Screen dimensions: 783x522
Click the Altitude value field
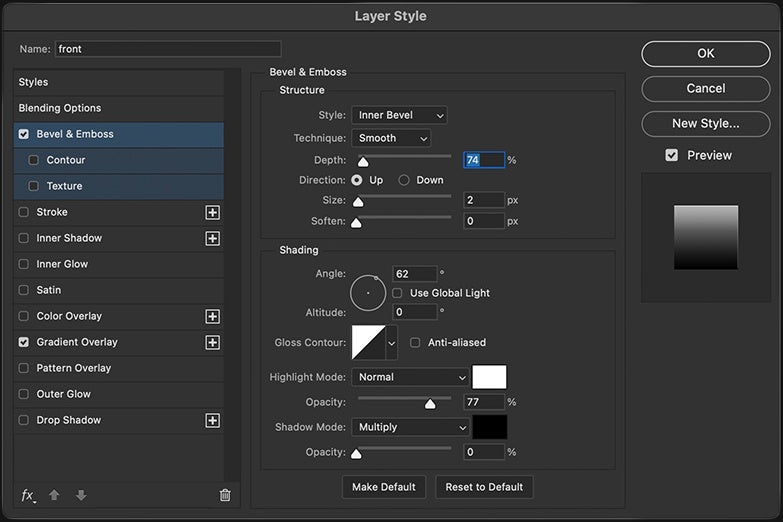[x=414, y=312]
